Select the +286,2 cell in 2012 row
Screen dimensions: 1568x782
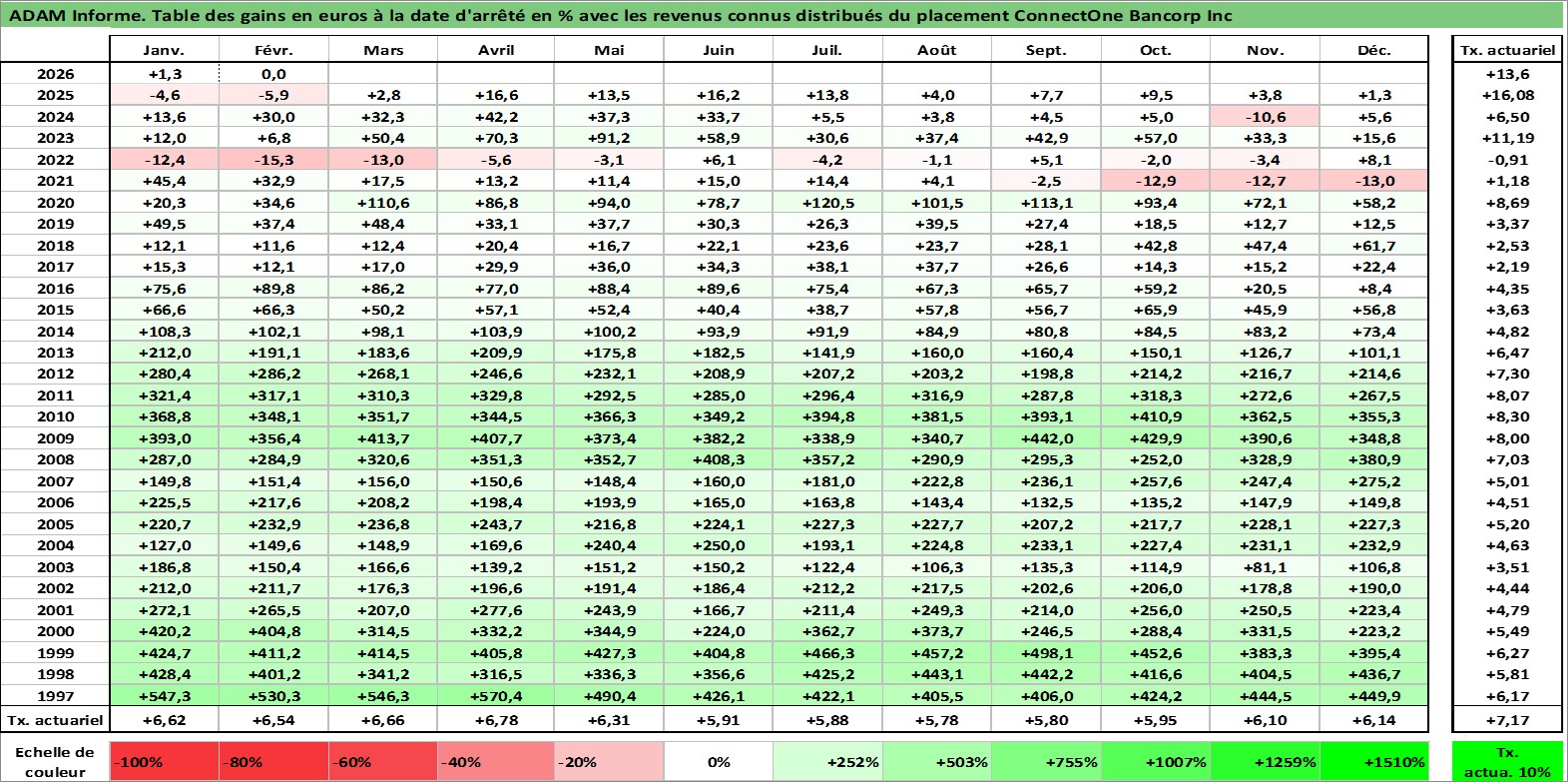273,374
